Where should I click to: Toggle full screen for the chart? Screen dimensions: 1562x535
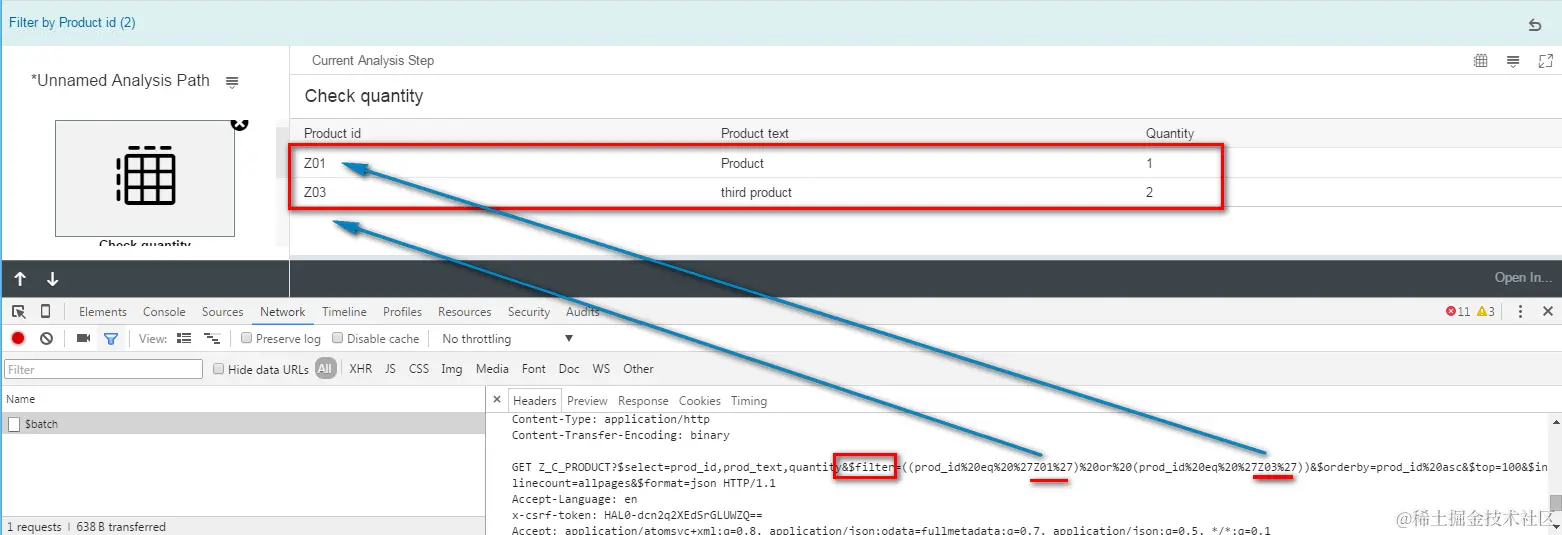pos(1546,61)
